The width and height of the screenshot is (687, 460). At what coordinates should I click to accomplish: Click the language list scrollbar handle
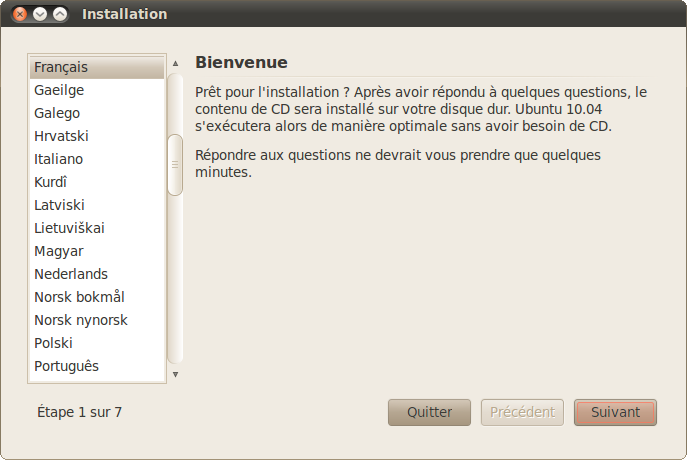coord(175,164)
